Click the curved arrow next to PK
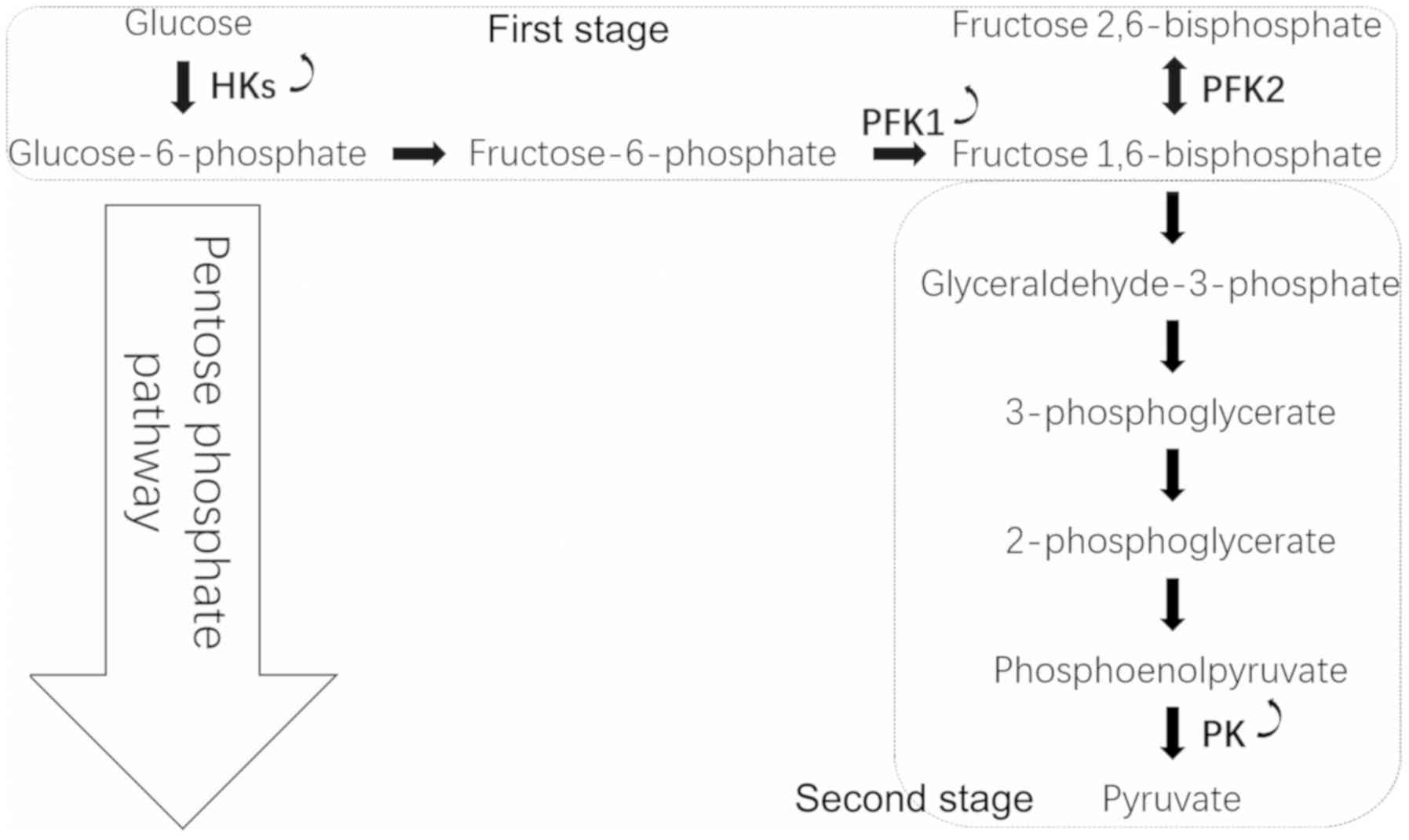 coord(1270,721)
